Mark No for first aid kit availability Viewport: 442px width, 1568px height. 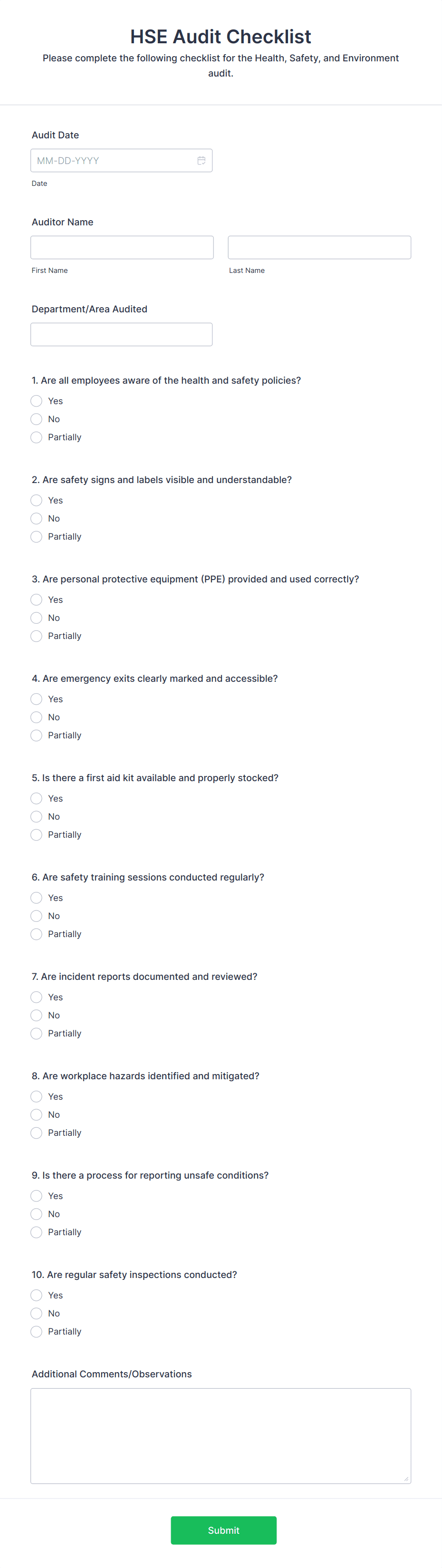(x=36, y=816)
